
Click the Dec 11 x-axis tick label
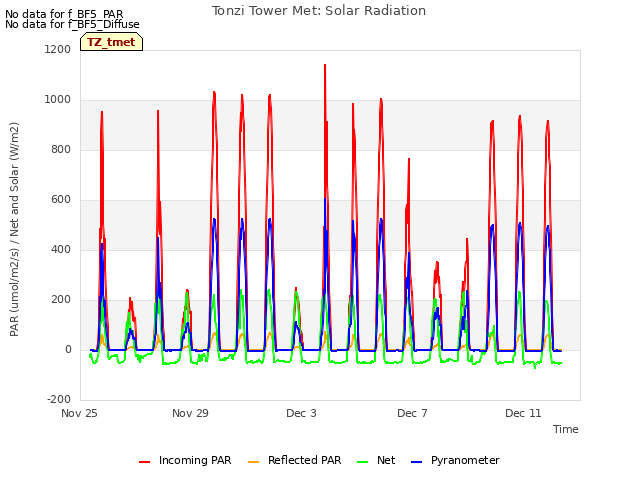pos(523,413)
